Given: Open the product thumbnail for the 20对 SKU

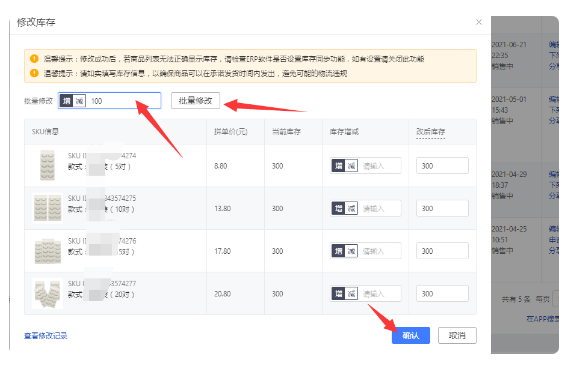Looking at the screenshot, I should [x=47, y=293].
